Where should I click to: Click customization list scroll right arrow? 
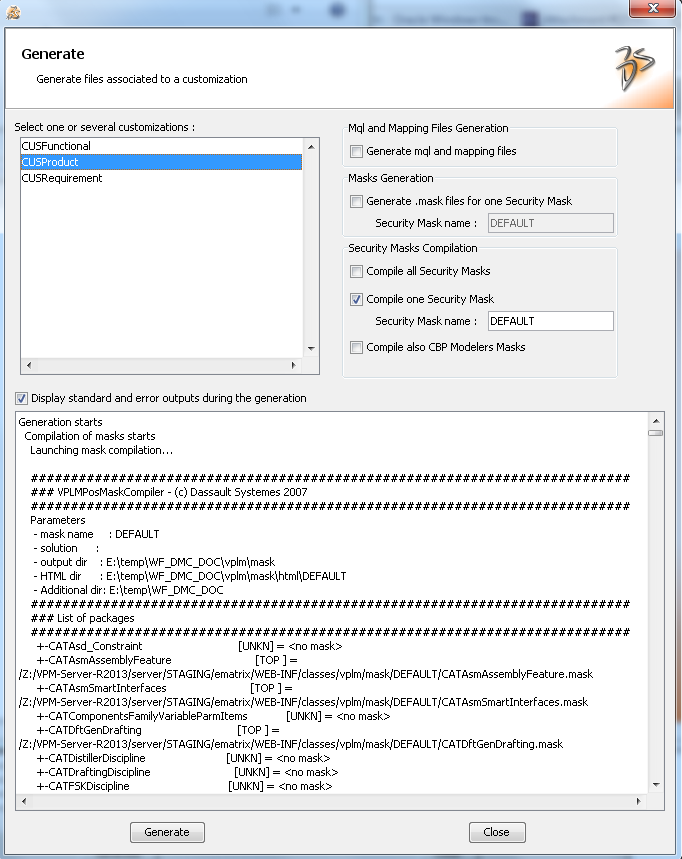pyautogui.click(x=294, y=365)
